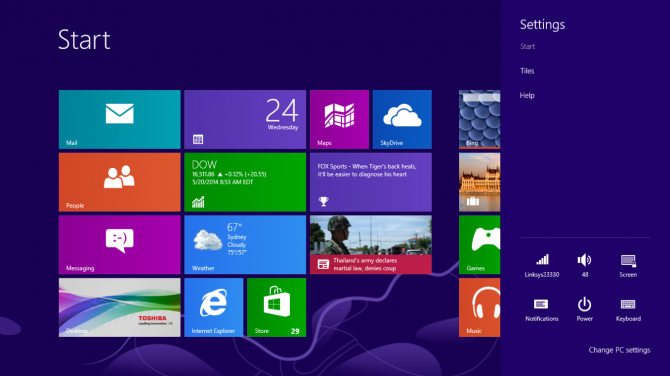Open the DOW finance tile
The image size is (670, 376).
[x=245, y=182]
